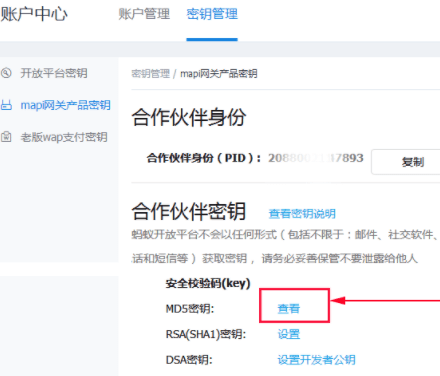Copy the PID with the 复制 button
This screenshot has height=376, width=440.
click(x=413, y=162)
